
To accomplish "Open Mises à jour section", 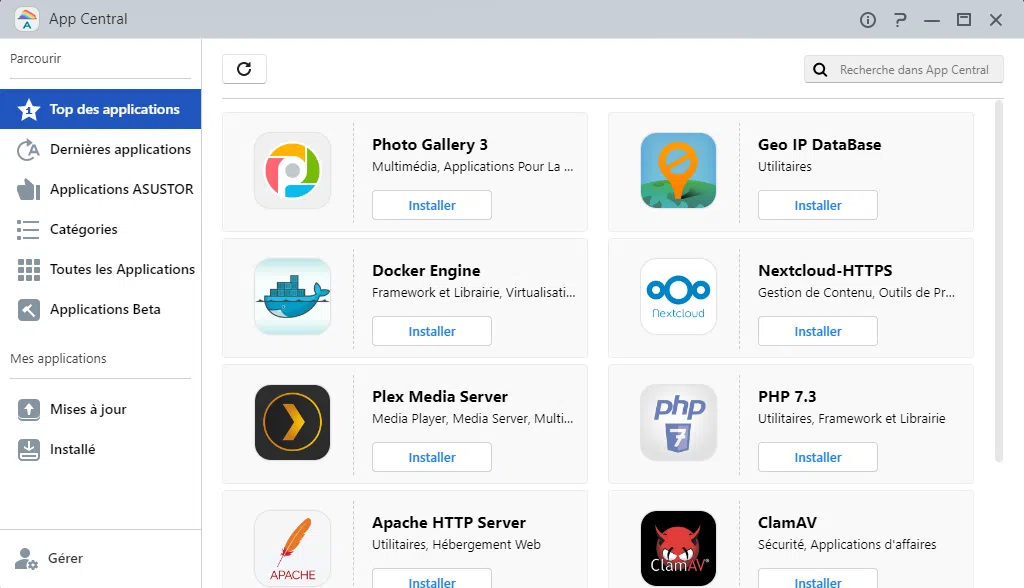I will coord(88,409).
